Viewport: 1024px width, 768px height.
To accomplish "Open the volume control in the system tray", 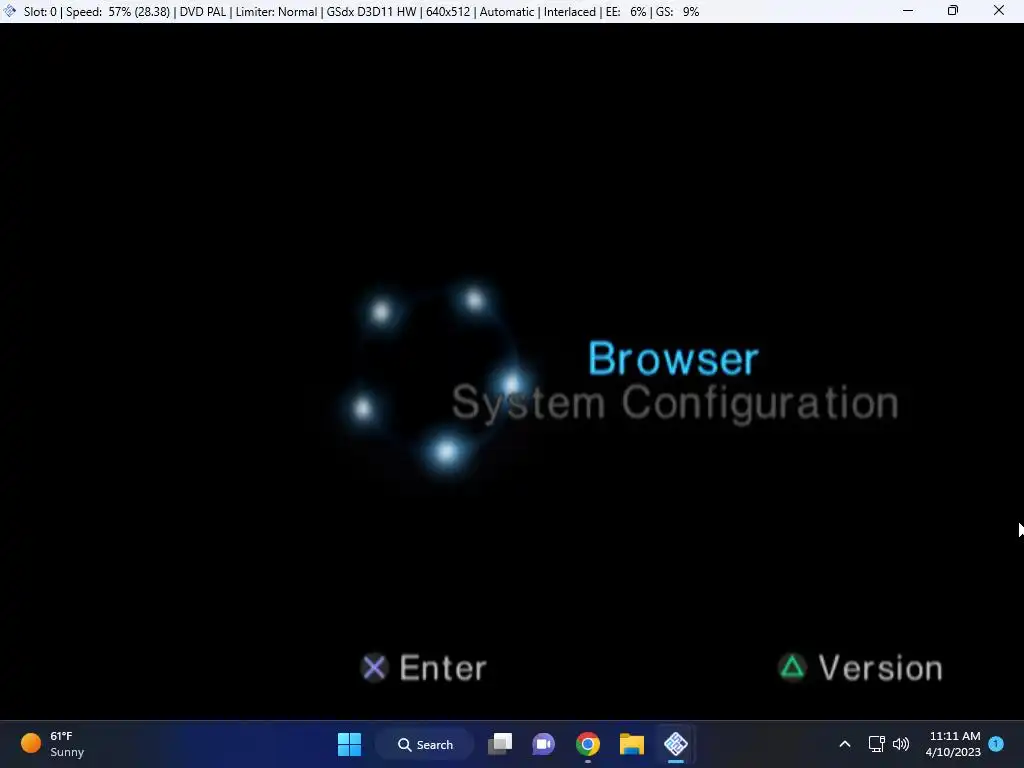I will 901,744.
